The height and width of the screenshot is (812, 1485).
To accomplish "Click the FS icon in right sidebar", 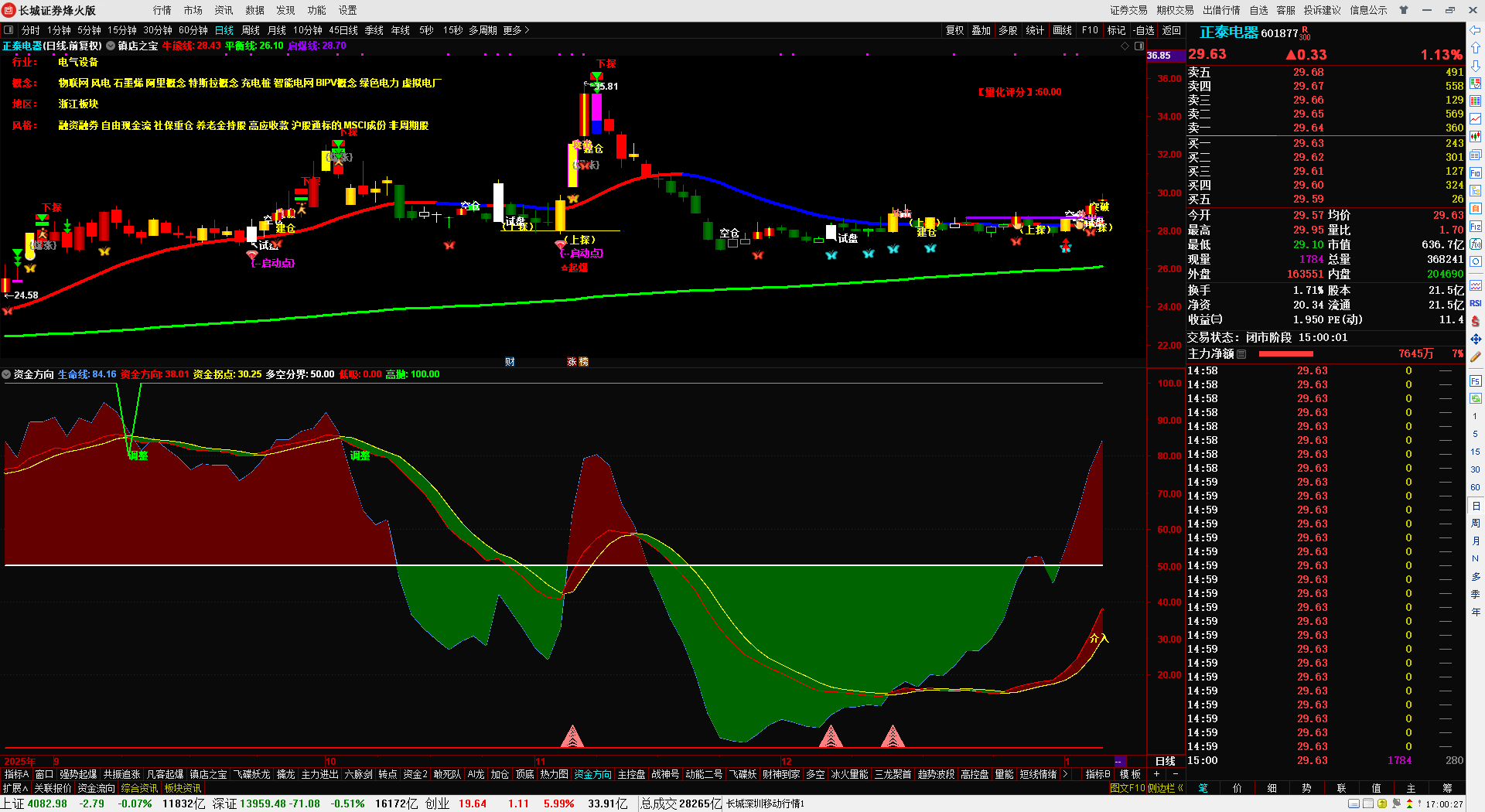I will pyautogui.click(x=1476, y=380).
